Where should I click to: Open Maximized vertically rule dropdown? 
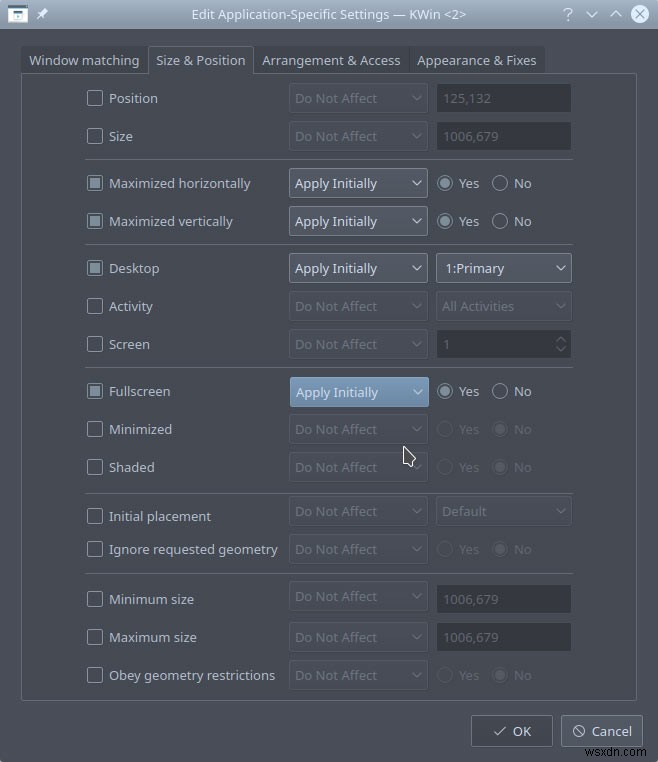358,221
